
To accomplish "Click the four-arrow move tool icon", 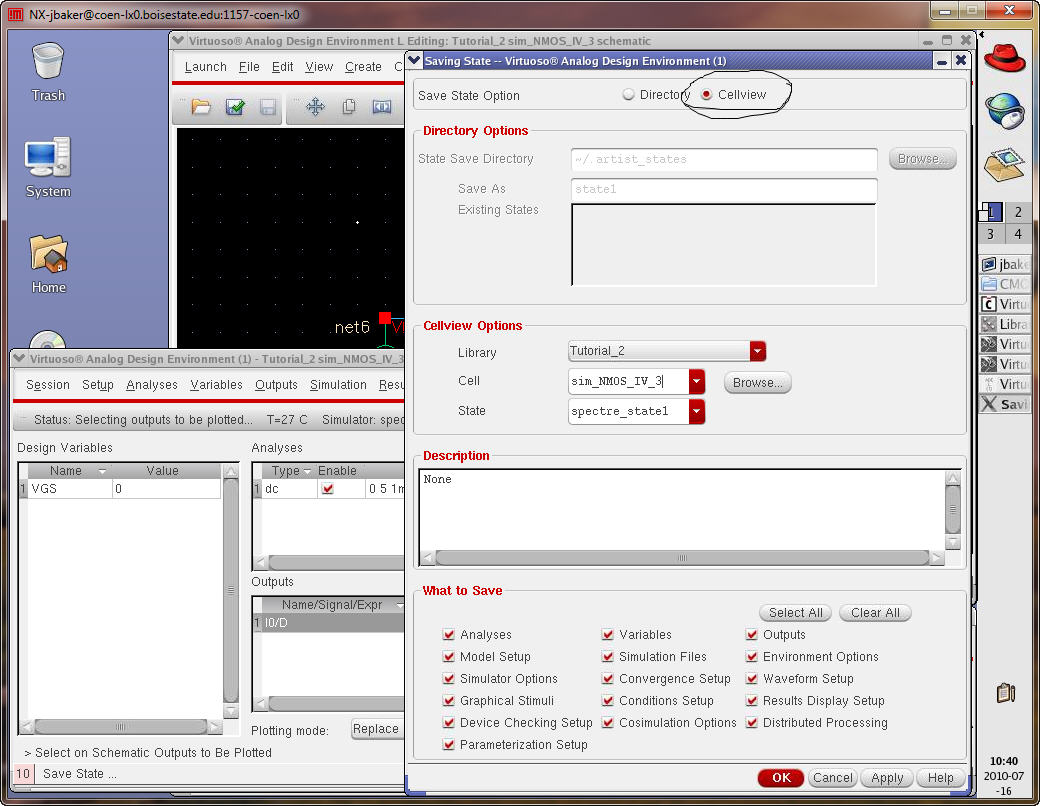I will tap(315, 107).
